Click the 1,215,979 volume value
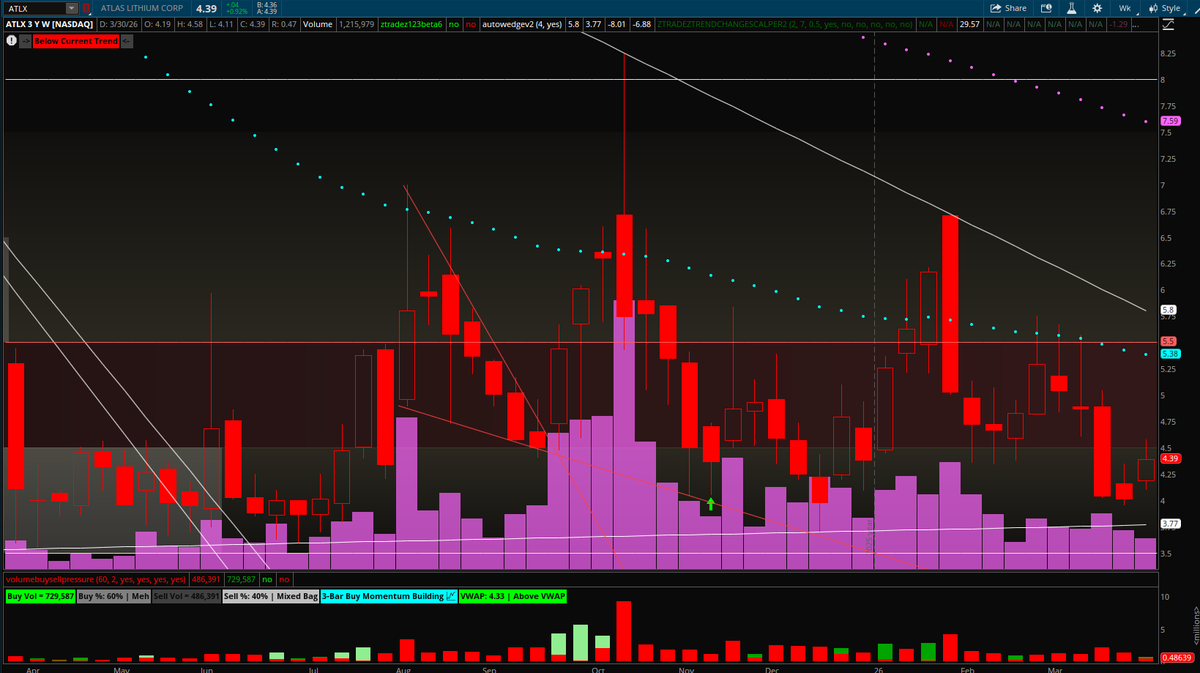Viewport: 1200px width, 673px height. point(357,23)
